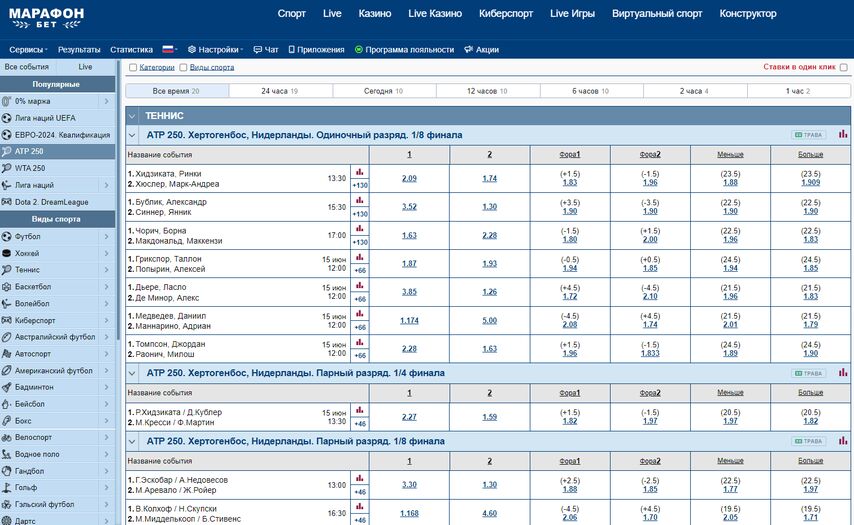The image size is (854, 525).
Task: Select the Сегодня time filter
Action: point(384,91)
